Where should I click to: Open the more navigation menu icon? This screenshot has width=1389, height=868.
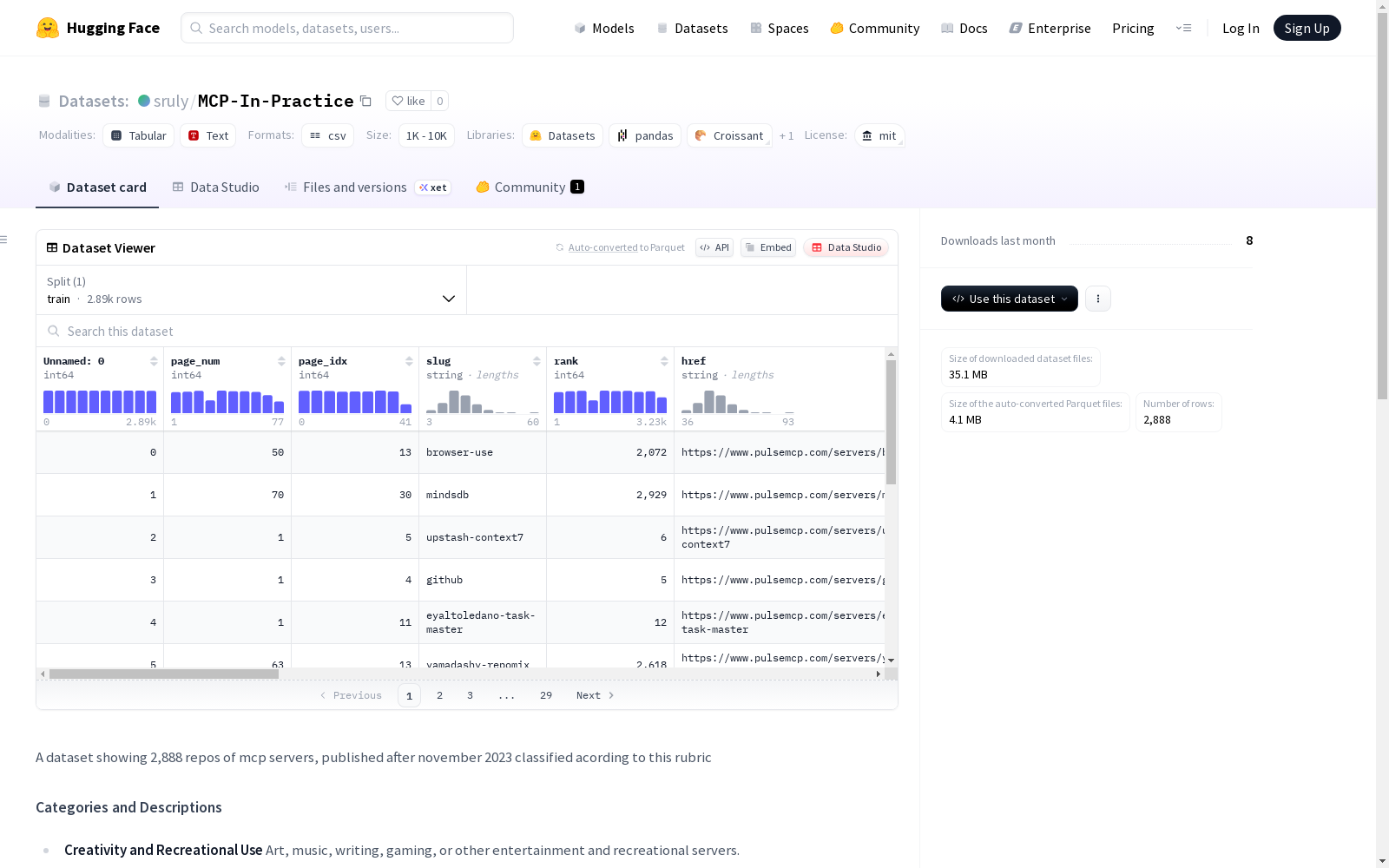1183,28
